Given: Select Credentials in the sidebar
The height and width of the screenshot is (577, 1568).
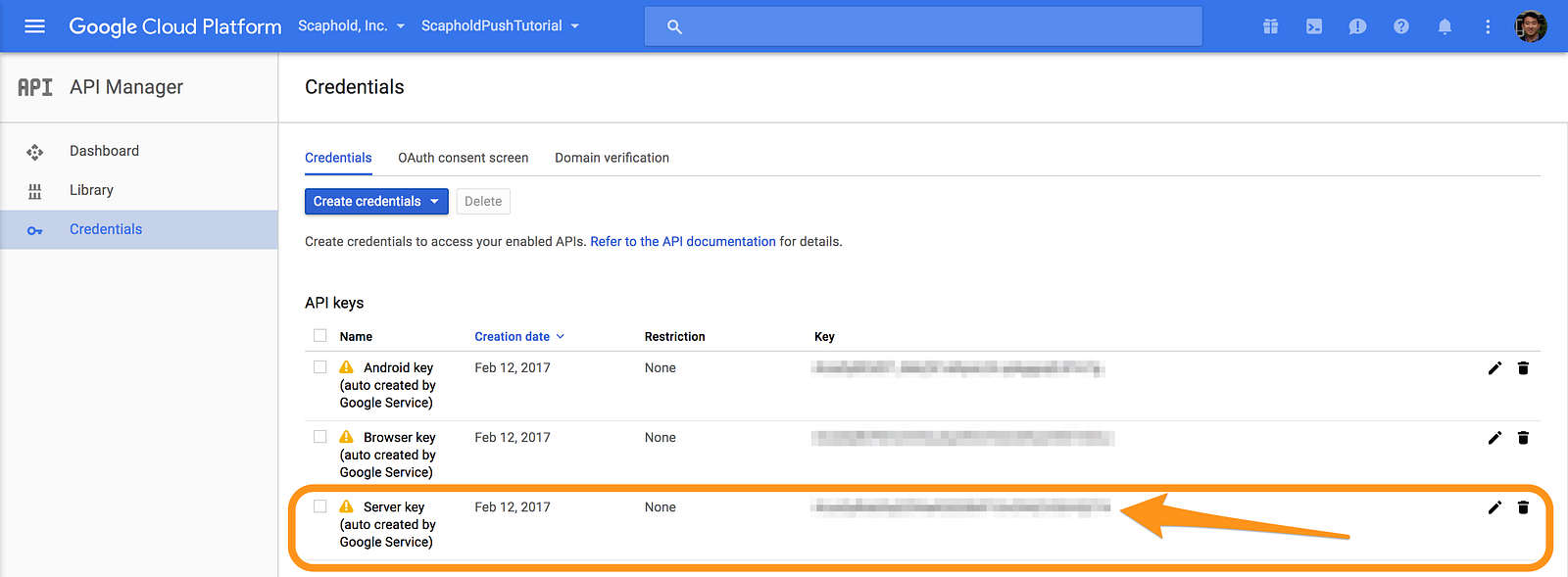Looking at the screenshot, I should 138,229.
